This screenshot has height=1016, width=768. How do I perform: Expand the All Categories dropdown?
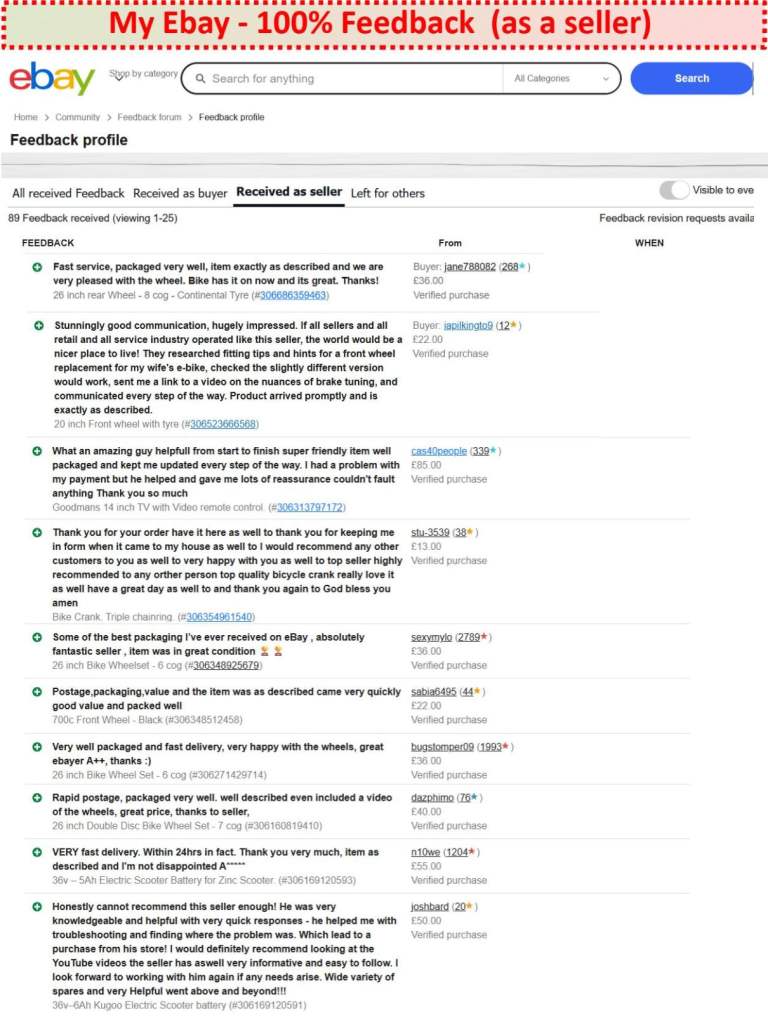pyautogui.click(x=561, y=78)
